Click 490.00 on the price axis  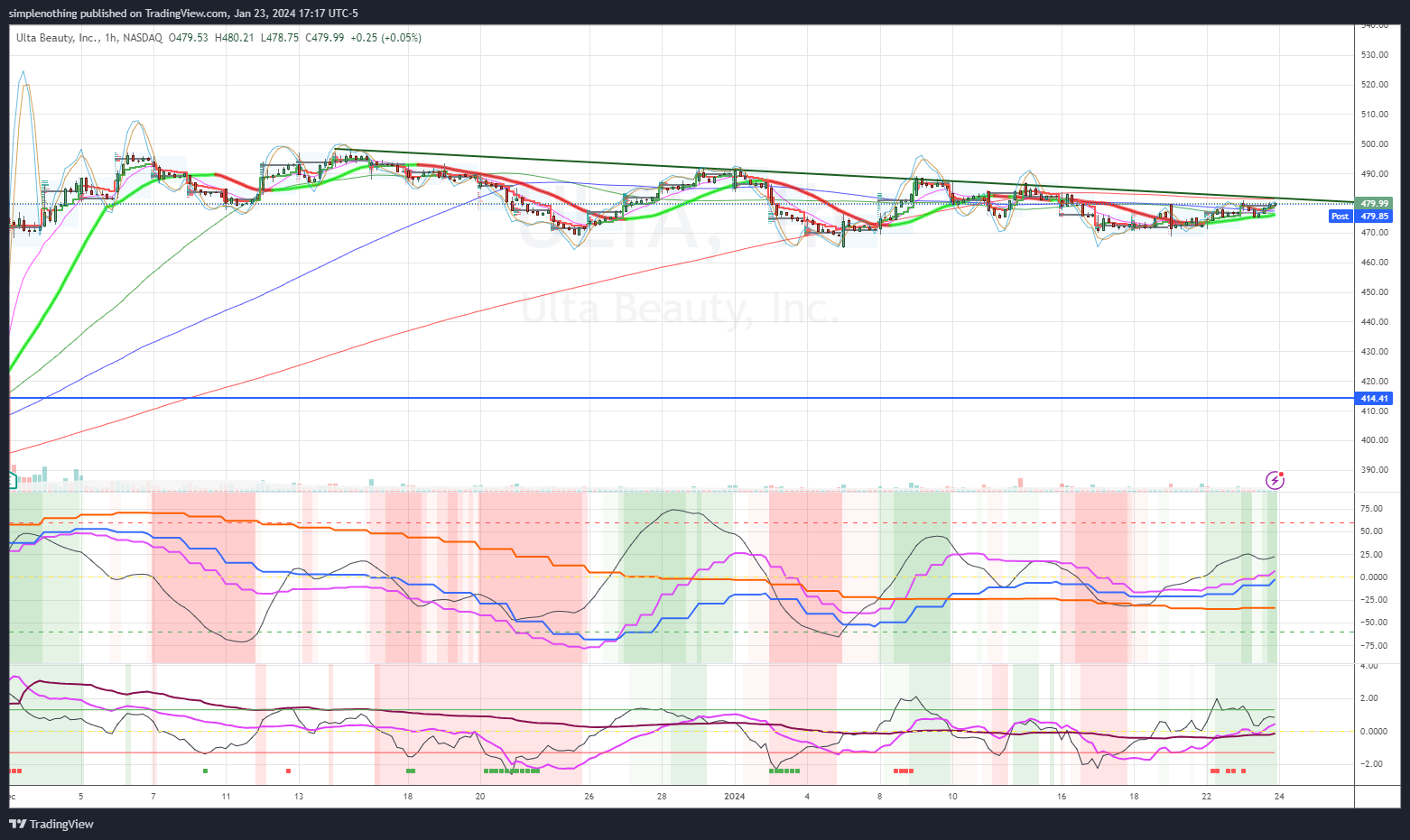(1375, 174)
